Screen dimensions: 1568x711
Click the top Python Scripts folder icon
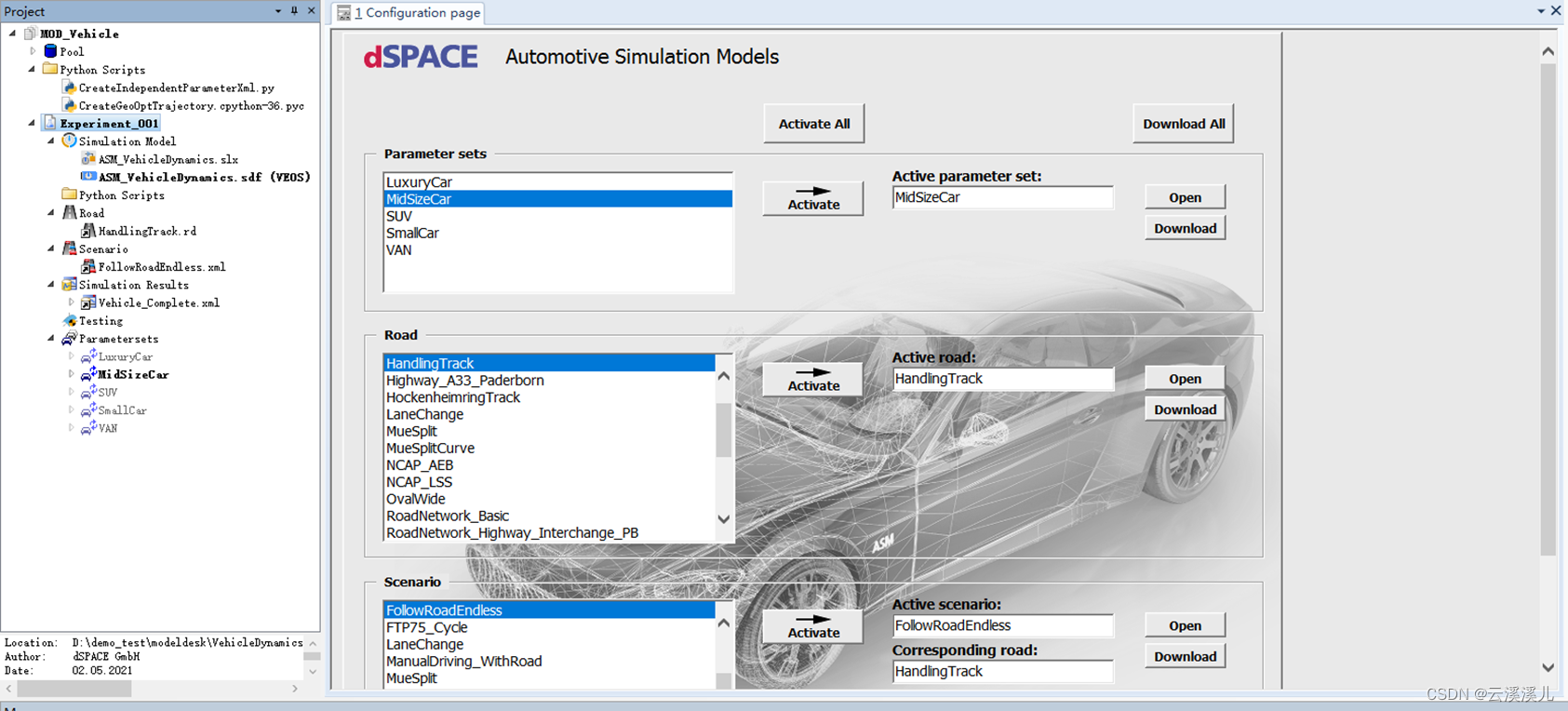tap(50, 69)
